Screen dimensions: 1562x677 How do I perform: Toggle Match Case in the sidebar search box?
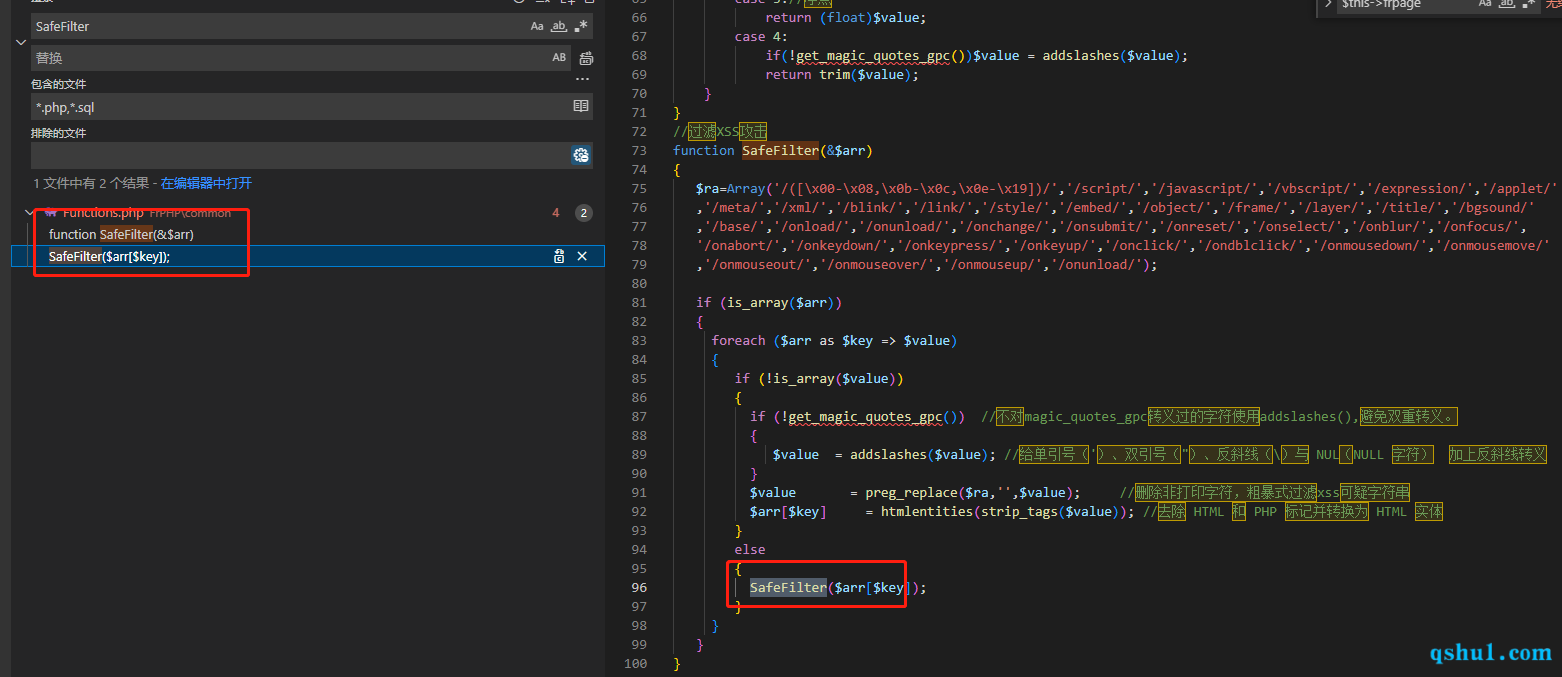(537, 27)
